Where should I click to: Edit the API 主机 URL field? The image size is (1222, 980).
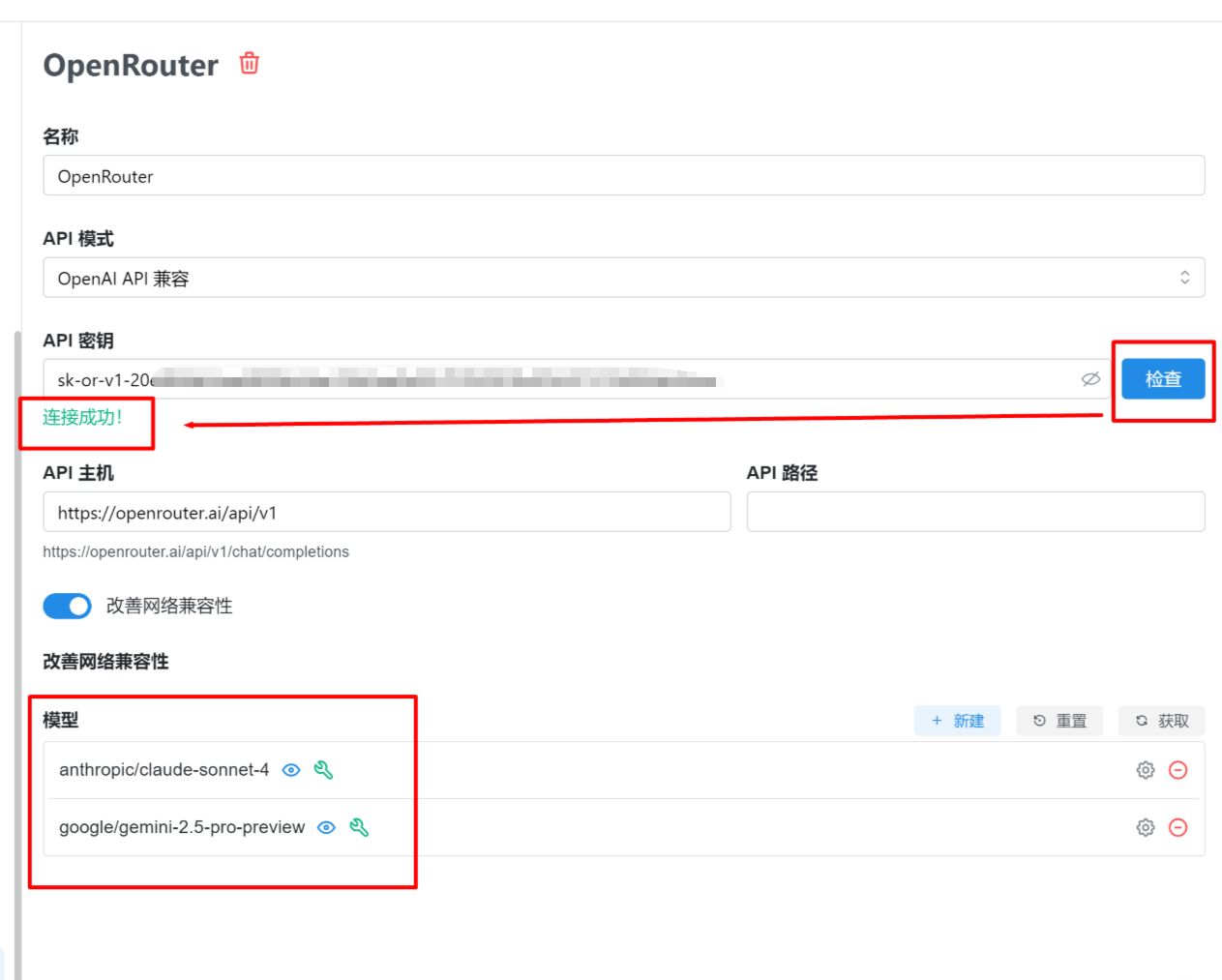click(387, 512)
